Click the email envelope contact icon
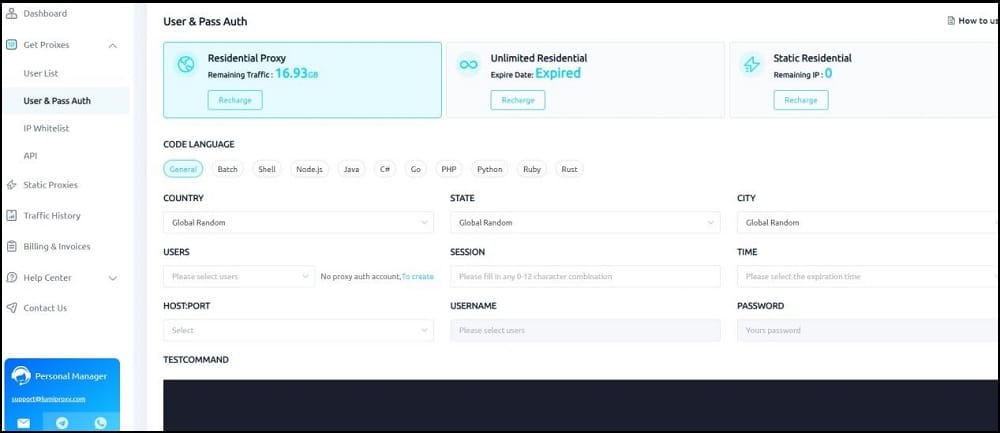Screen dimensions: 1000x433 [24, 422]
